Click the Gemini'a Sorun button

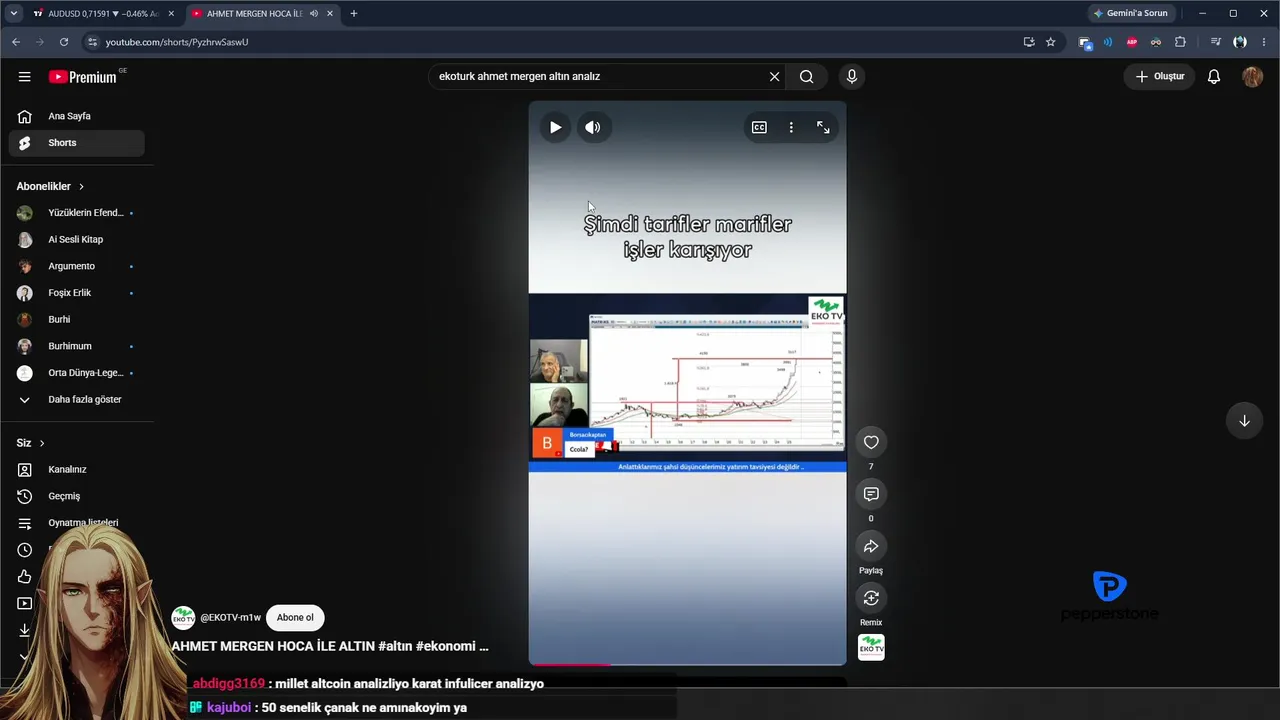click(1130, 14)
